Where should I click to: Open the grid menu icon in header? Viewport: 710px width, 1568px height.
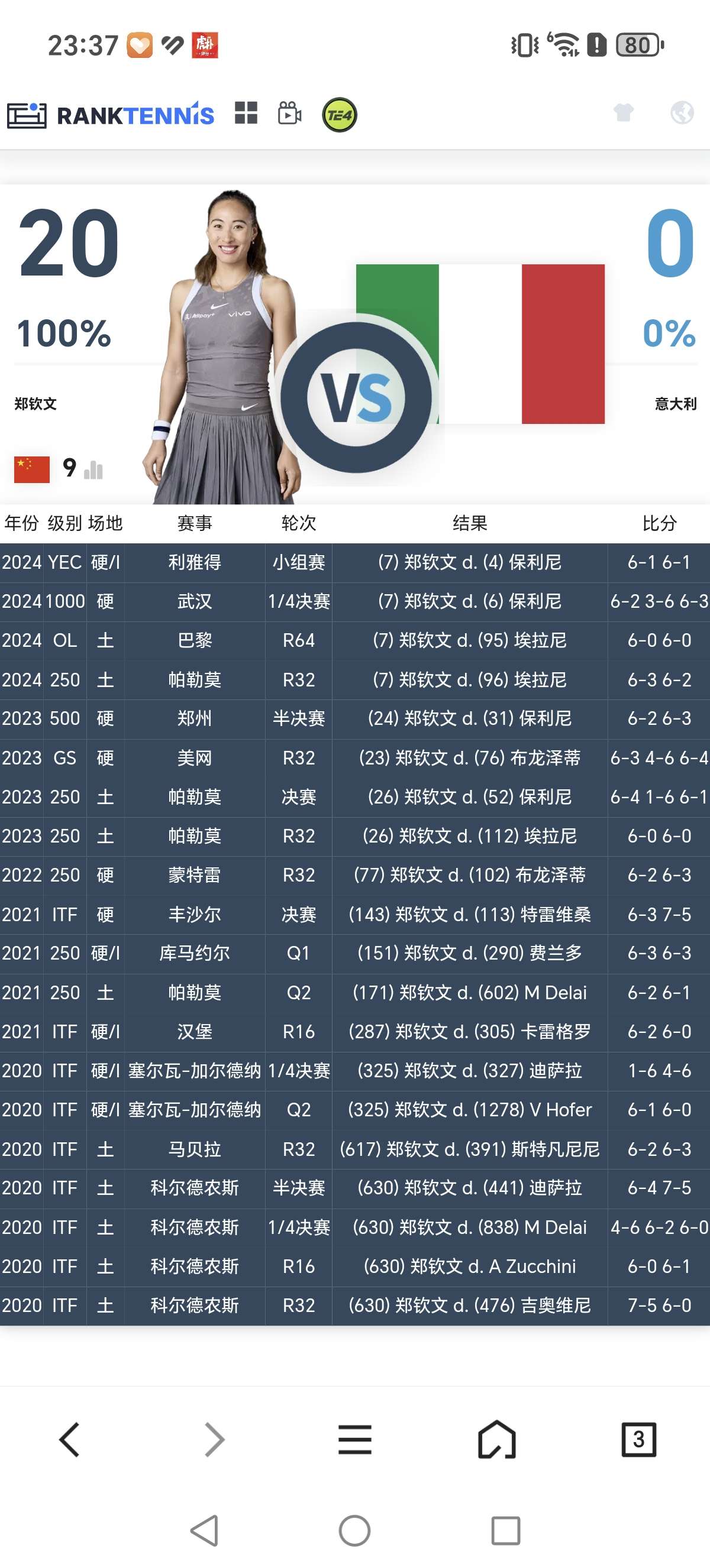[x=246, y=113]
